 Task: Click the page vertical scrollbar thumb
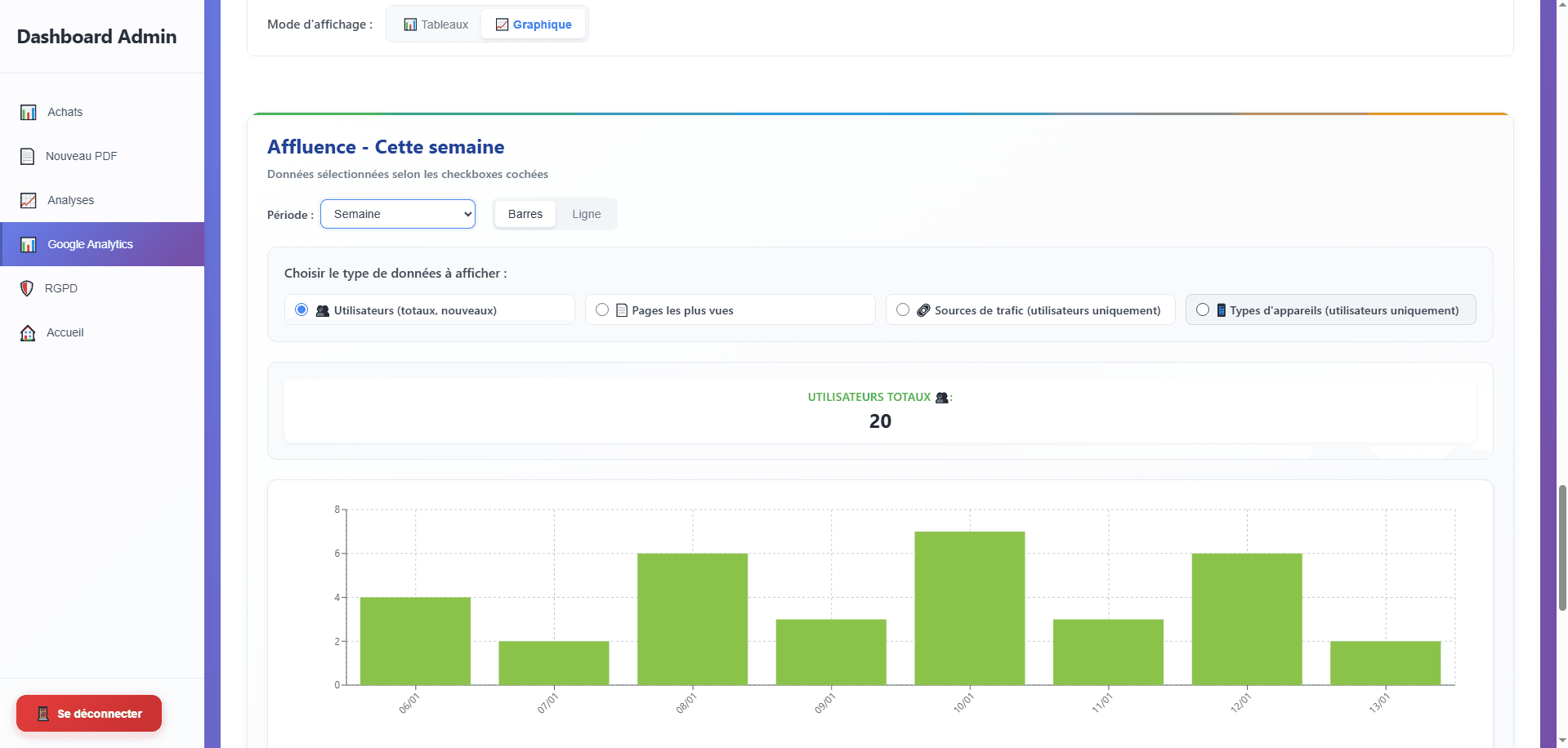tap(1562, 547)
